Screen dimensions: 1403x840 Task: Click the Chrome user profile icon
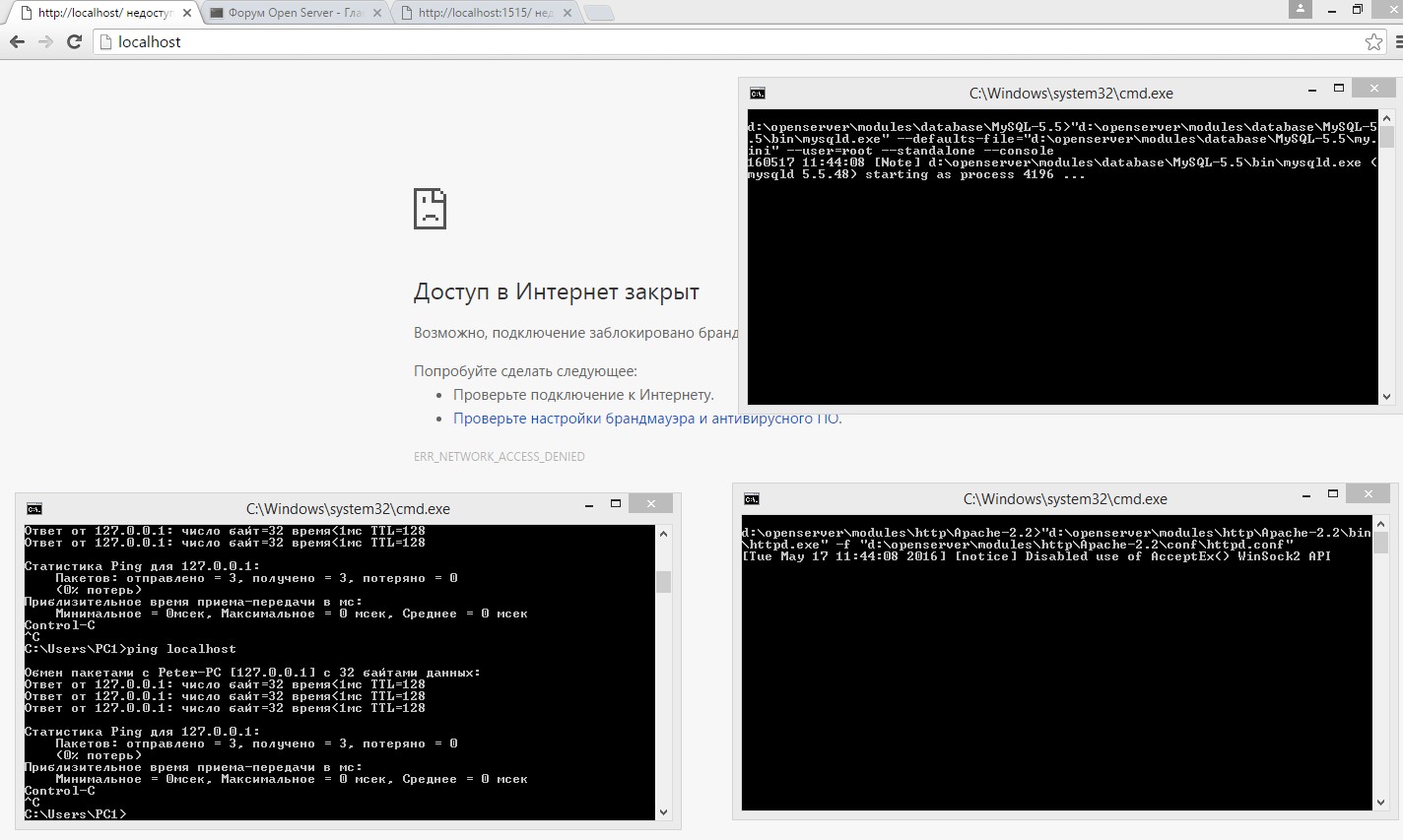click(1301, 9)
